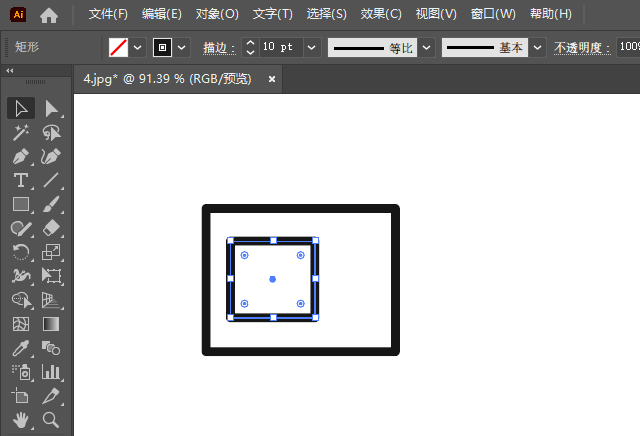Select the Type tool

(x=21, y=180)
